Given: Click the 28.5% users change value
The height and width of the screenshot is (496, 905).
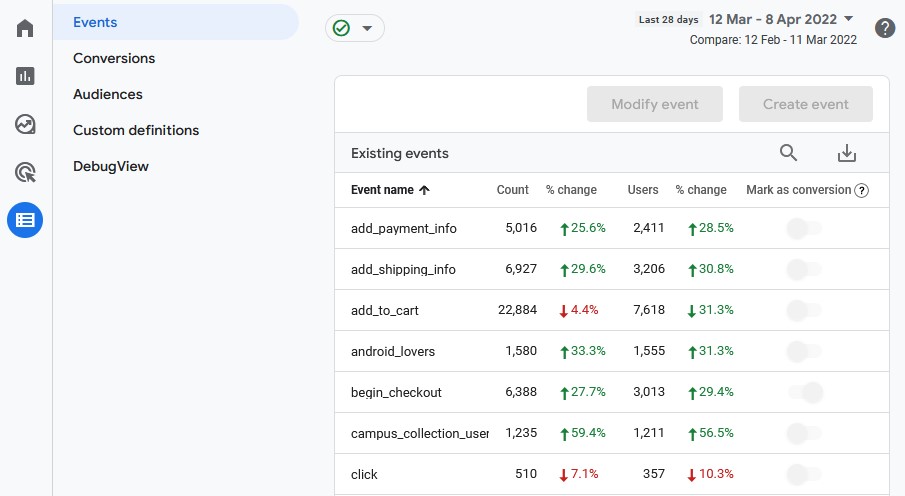Looking at the screenshot, I should (x=716, y=228).
